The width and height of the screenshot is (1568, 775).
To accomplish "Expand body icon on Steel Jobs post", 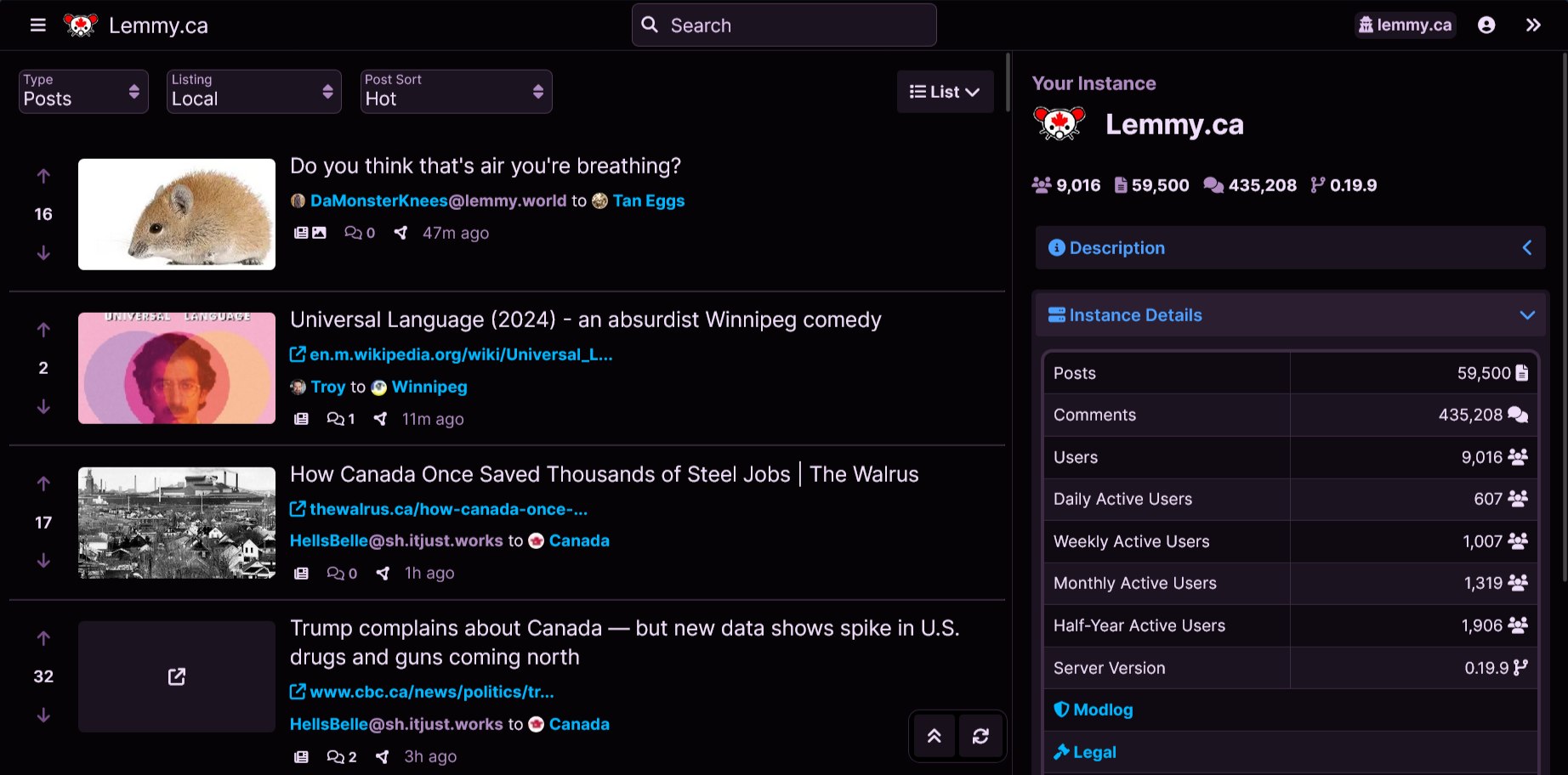I will (x=301, y=573).
